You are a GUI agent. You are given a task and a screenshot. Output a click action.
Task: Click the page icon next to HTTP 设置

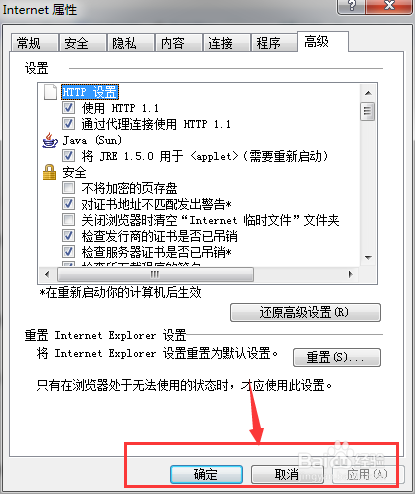point(50,92)
